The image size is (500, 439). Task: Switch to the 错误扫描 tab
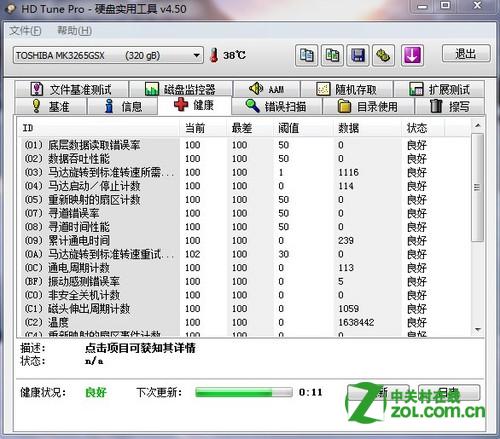[x=277, y=107]
